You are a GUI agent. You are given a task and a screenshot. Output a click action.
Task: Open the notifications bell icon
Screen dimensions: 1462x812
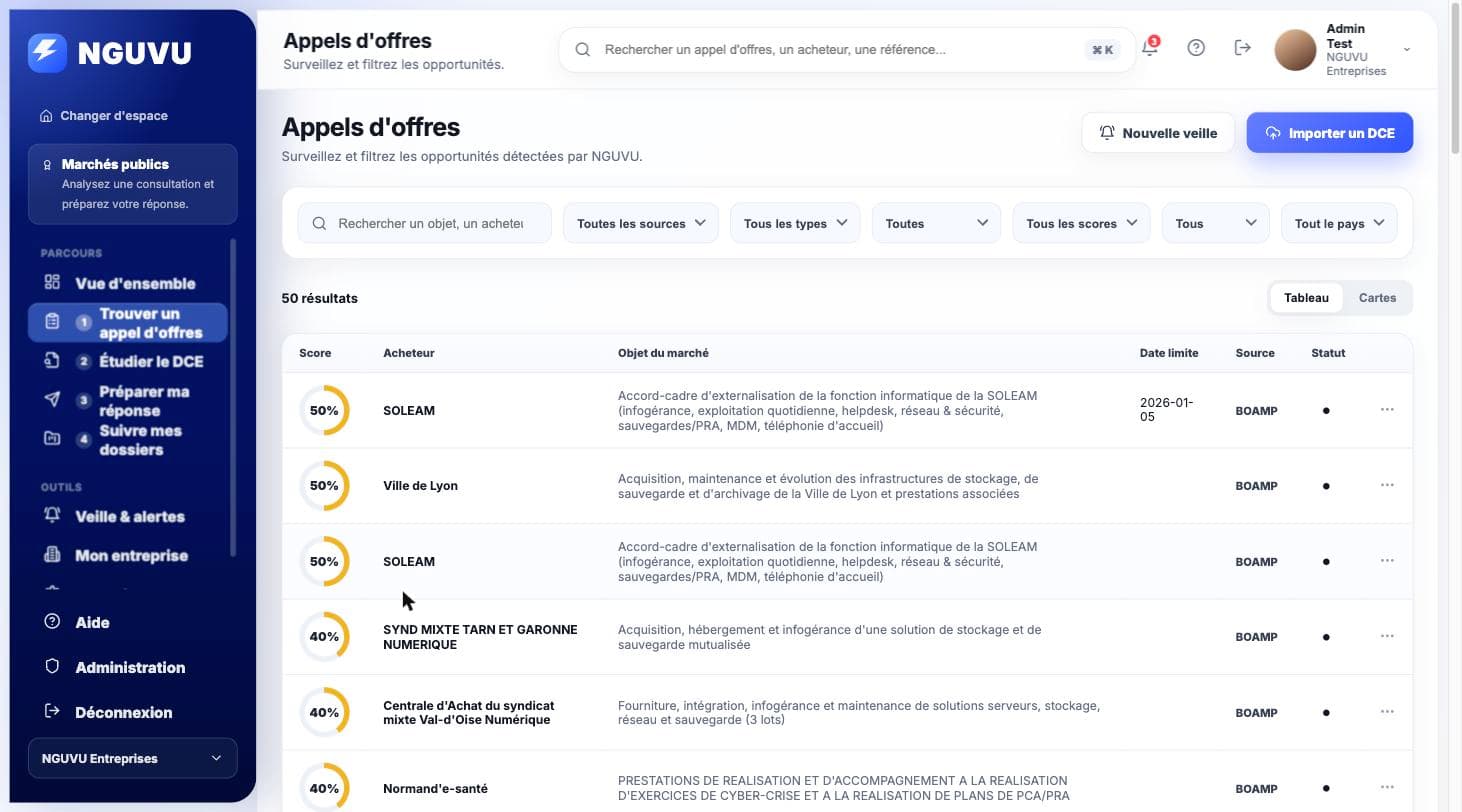(1150, 47)
